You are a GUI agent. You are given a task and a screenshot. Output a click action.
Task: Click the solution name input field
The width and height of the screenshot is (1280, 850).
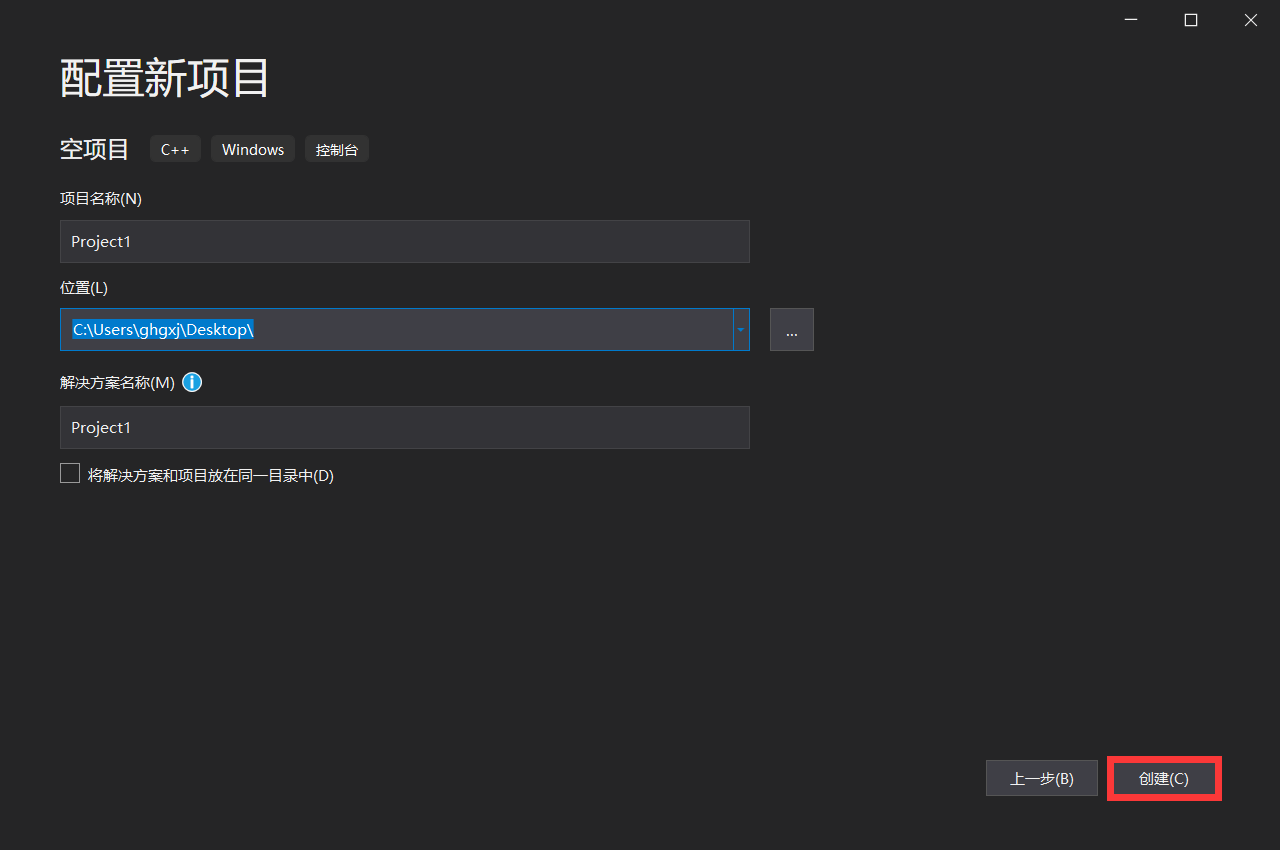pyautogui.click(x=405, y=427)
